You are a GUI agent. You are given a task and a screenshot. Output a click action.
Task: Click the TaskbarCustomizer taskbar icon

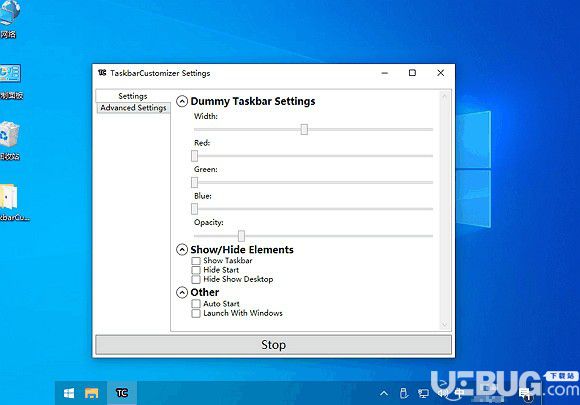click(x=122, y=393)
